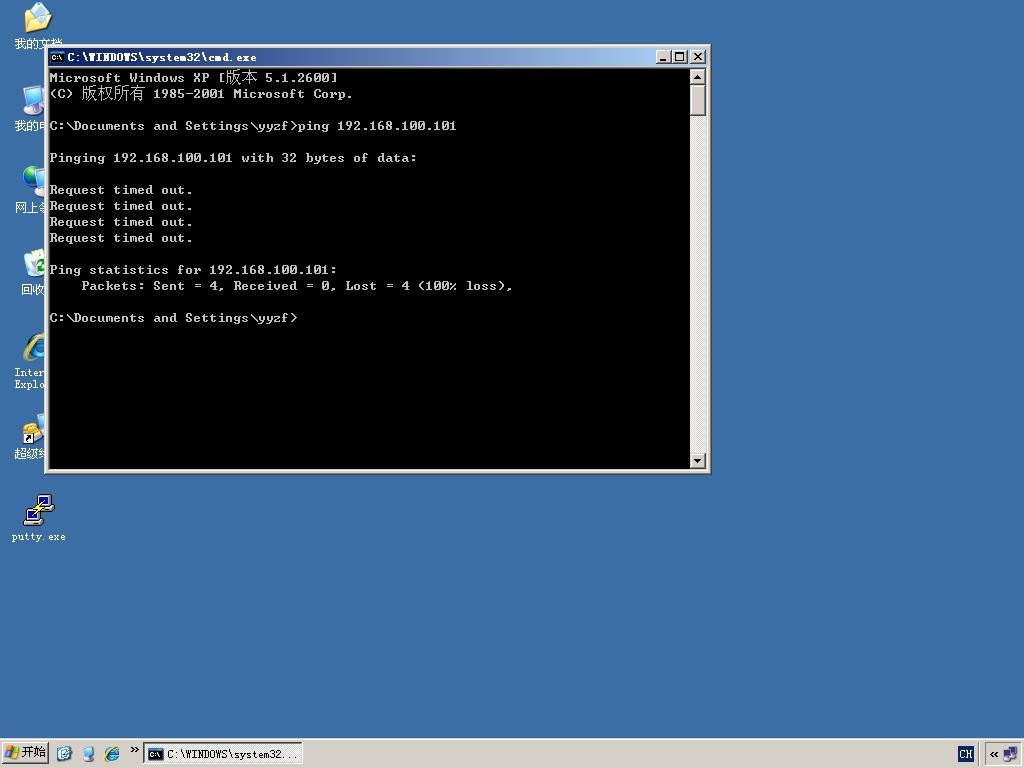Select the My Documents folder desktop icon
Screen dimensions: 1024x768
click(38, 25)
